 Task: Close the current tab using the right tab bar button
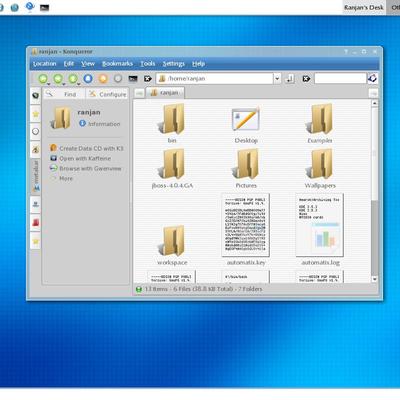pos(373,93)
